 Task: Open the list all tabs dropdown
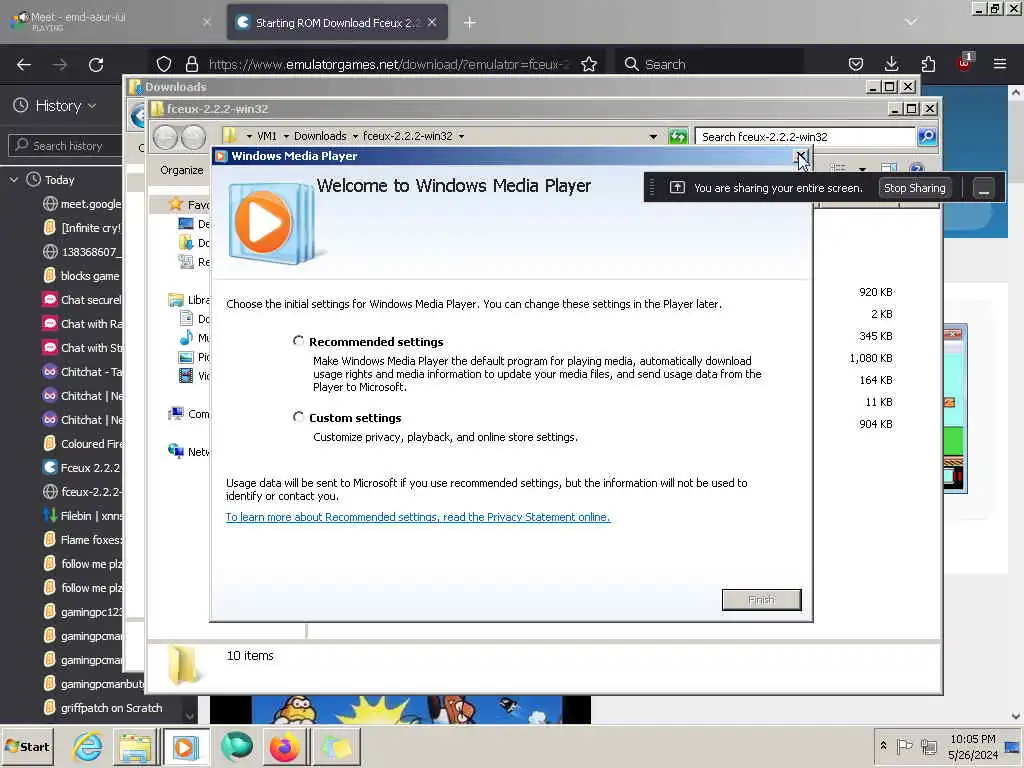point(911,22)
